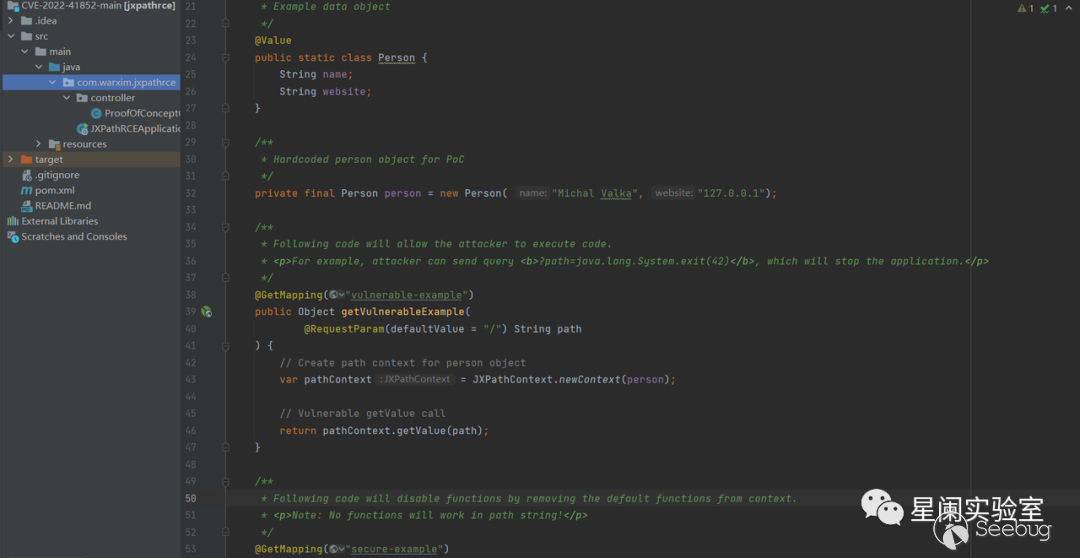
Task: Select the README.md file
Action: click(x=63, y=205)
